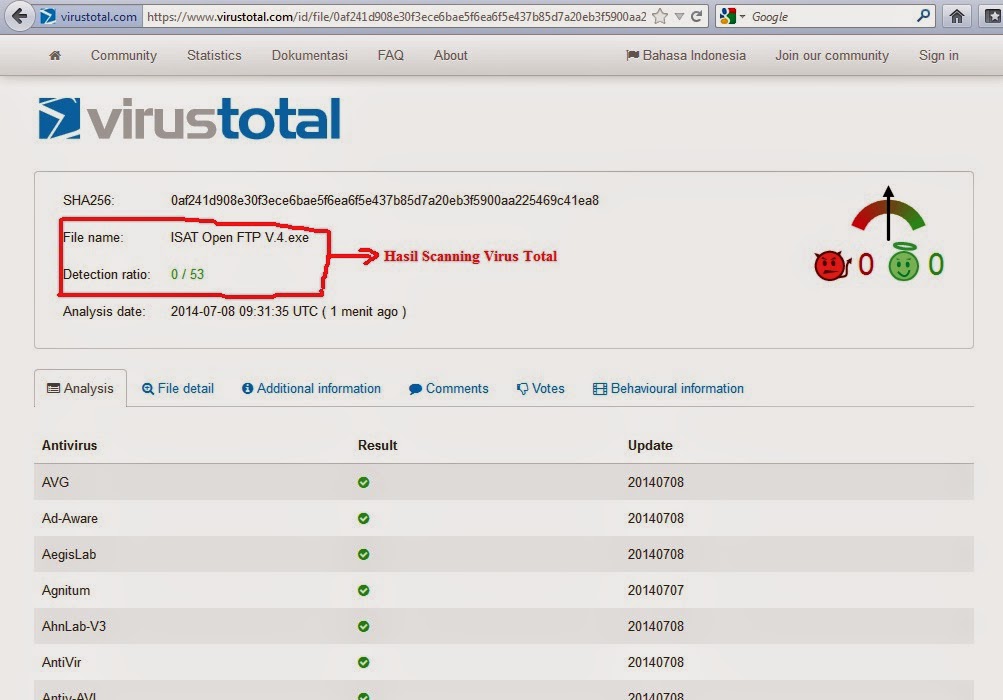Click the AntiVir antivirus row name
The height and width of the screenshot is (700, 1003).
click(61, 662)
